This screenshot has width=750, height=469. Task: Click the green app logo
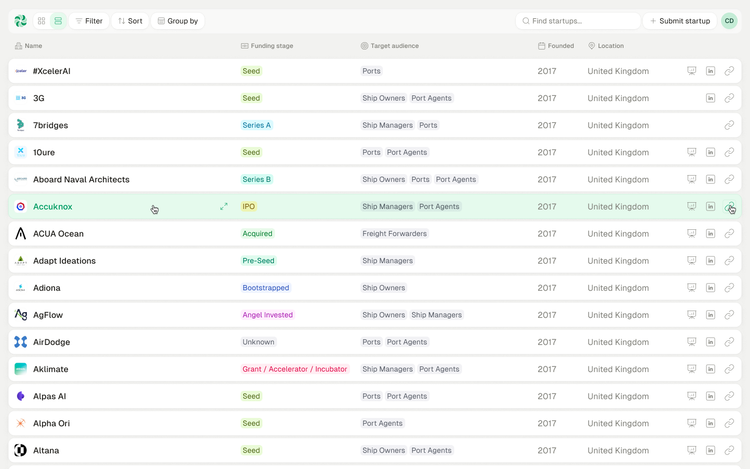click(x=21, y=21)
